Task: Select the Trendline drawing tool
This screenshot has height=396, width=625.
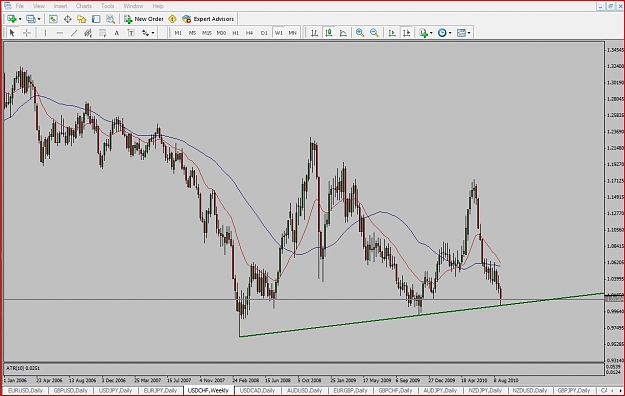Action: [x=74, y=33]
